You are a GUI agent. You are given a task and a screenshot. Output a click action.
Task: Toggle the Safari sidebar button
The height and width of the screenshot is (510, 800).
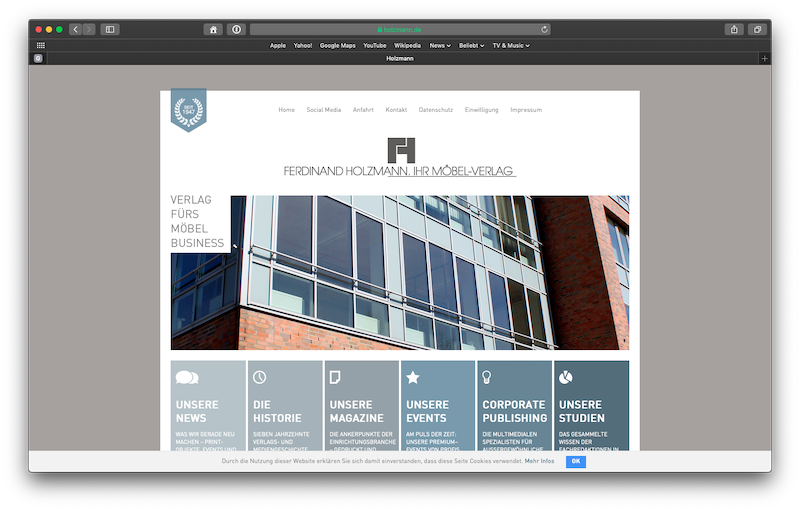(110, 30)
